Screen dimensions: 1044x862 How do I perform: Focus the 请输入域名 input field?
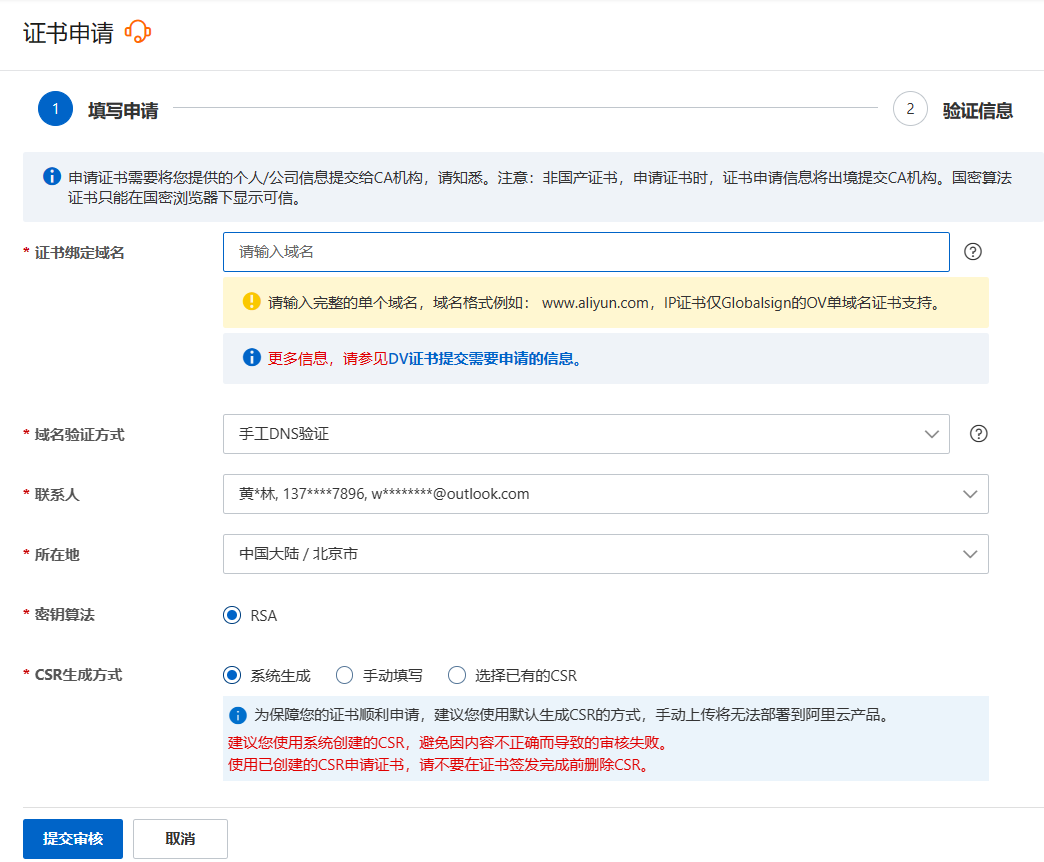click(x=586, y=252)
